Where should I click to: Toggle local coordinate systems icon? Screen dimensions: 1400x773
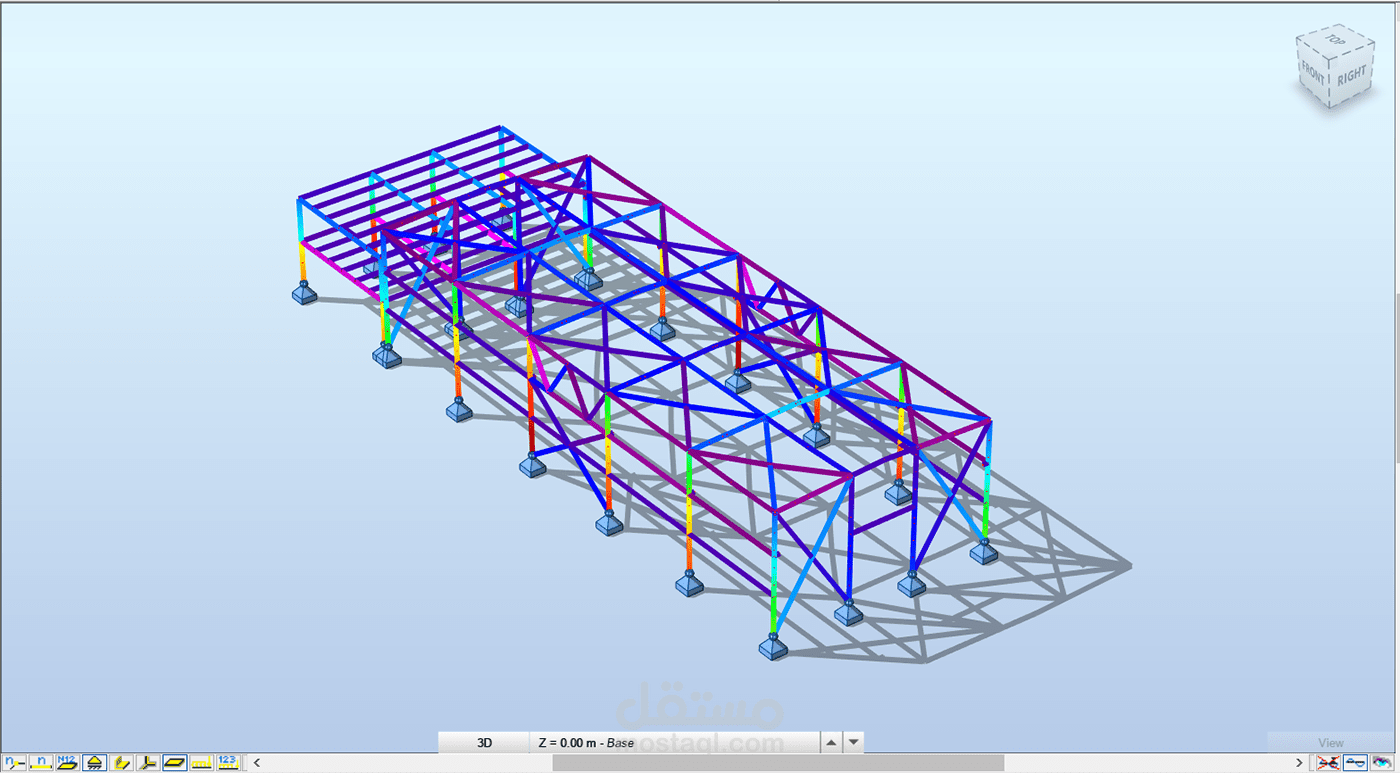[148, 763]
